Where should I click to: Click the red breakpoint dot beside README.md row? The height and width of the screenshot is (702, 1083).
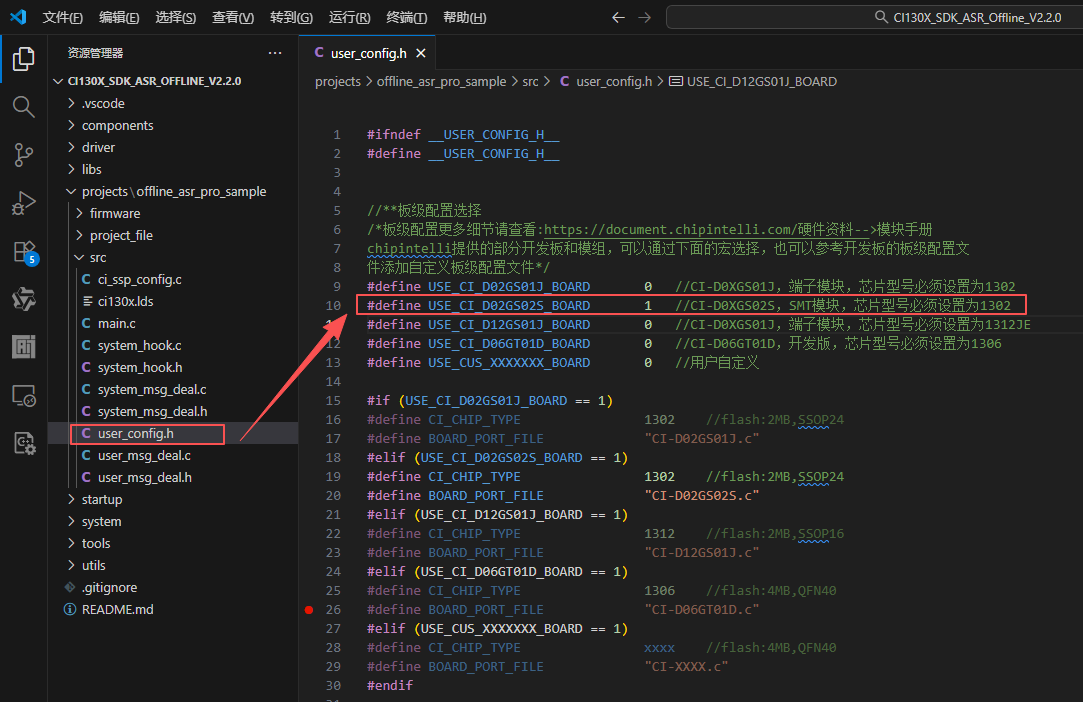(308, 609)
